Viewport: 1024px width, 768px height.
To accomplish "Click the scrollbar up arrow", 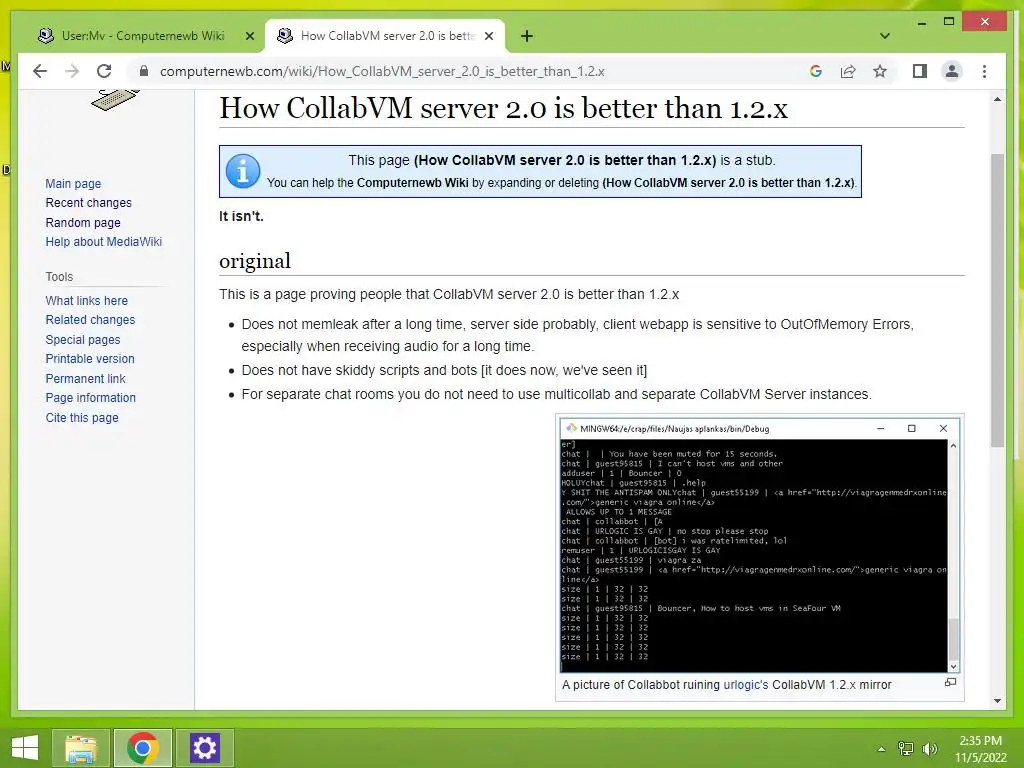I will pos(997,99).
